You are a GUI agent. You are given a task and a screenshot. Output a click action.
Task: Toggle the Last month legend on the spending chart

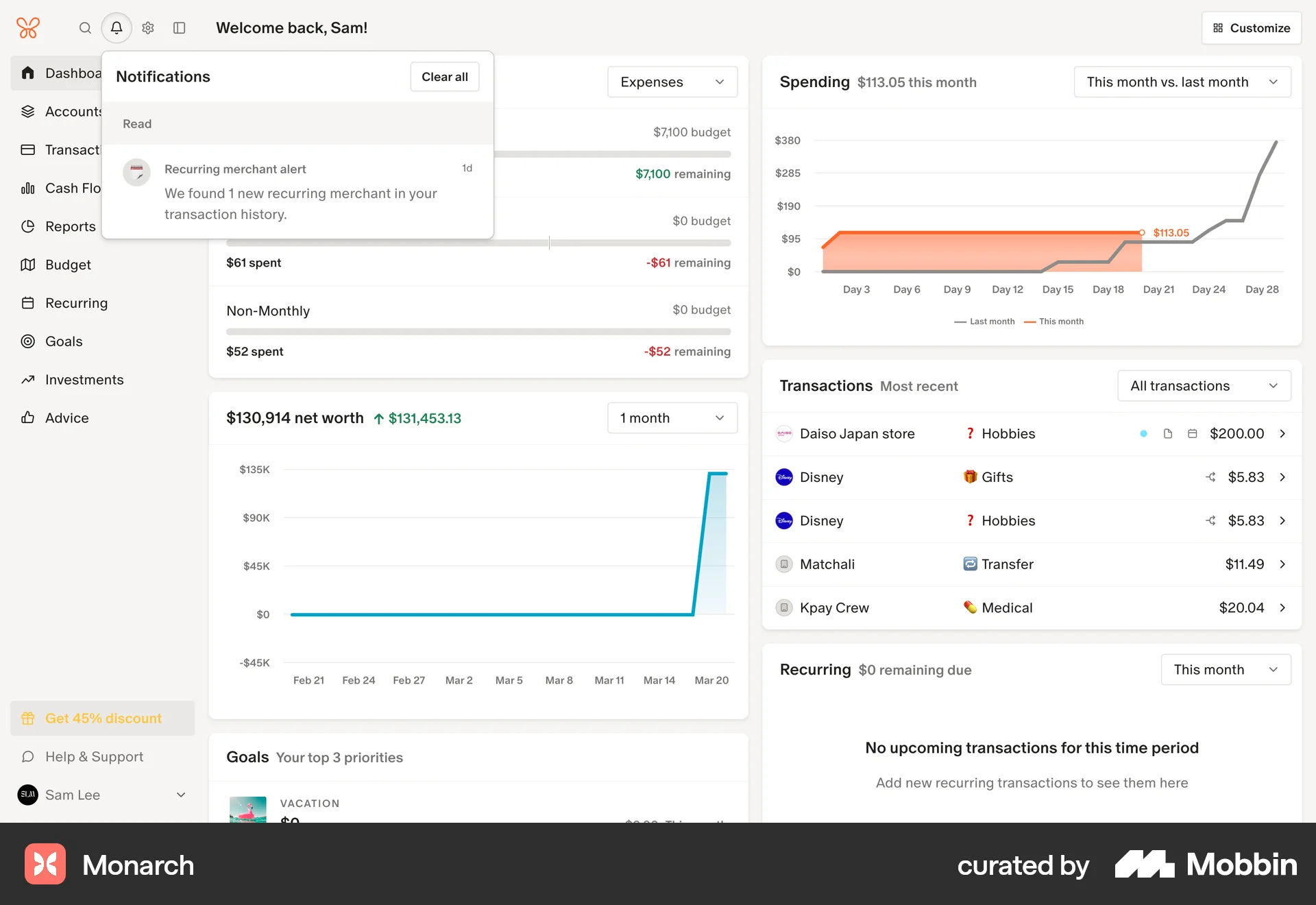[984, 321]
